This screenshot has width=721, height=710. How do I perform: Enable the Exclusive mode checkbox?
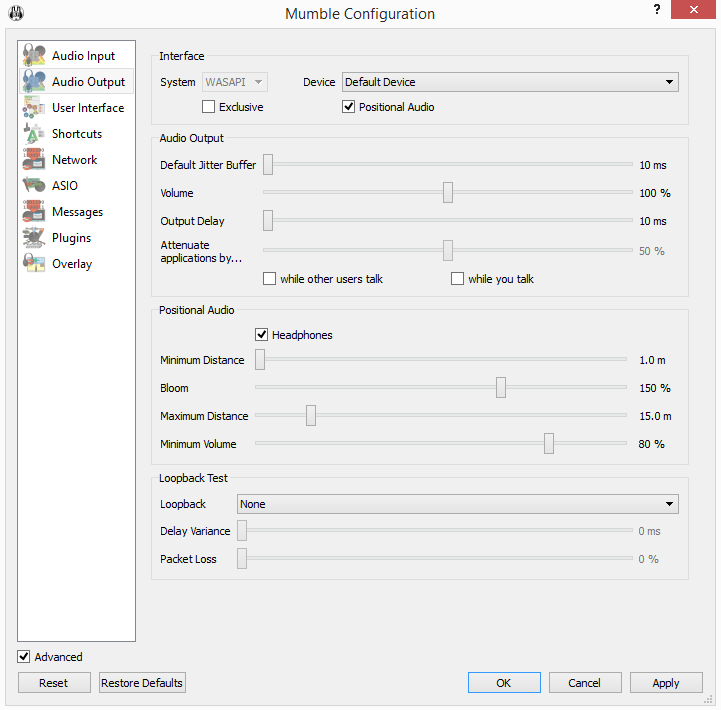point(208,107)
